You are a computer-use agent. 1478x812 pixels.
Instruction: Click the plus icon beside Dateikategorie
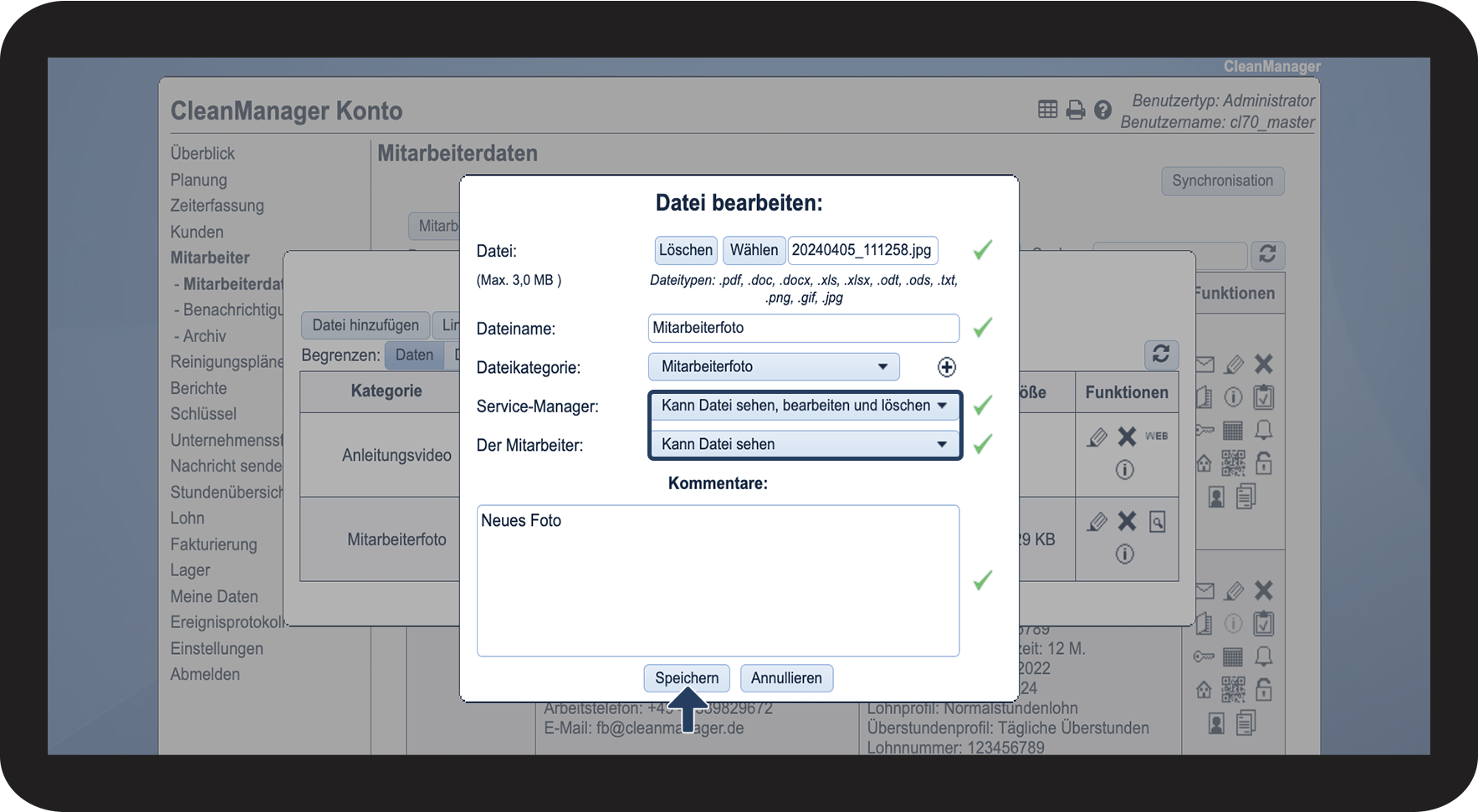click(946, 367)
